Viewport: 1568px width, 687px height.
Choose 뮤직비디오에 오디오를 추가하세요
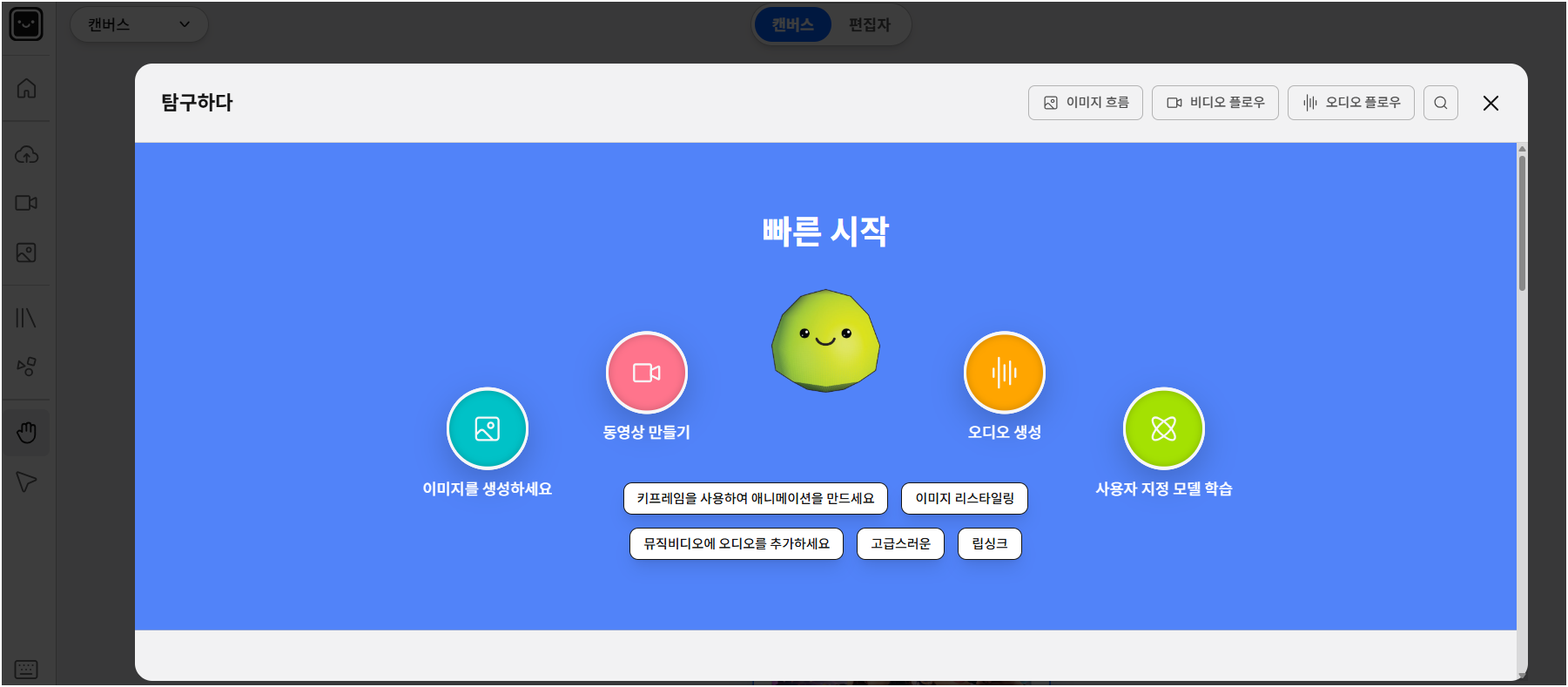click(737, 543)
